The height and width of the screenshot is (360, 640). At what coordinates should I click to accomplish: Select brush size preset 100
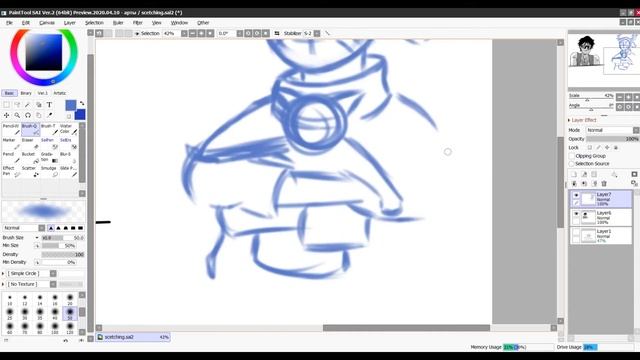[x=55, y=328]
